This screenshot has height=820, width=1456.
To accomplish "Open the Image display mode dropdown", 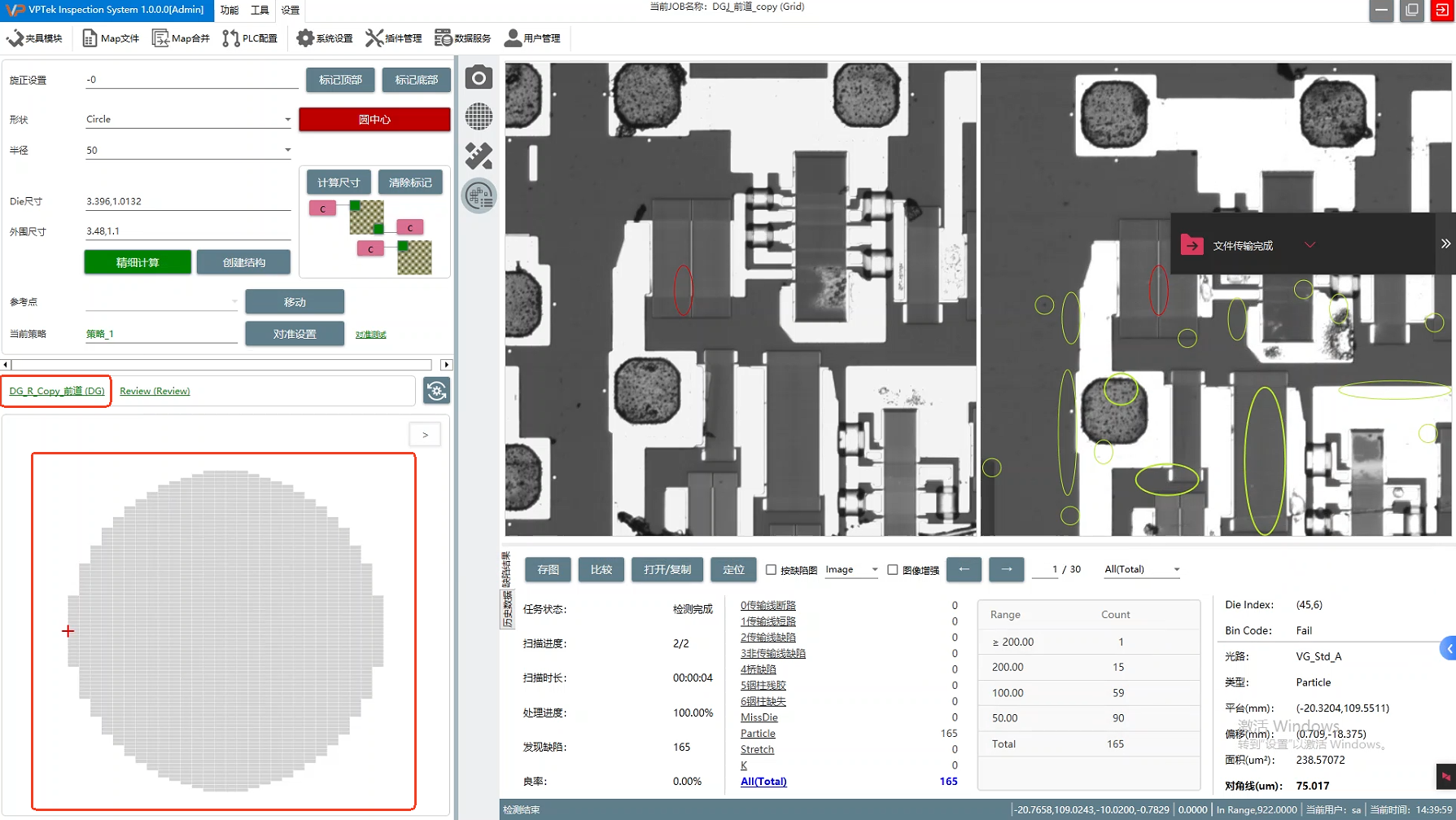I will pyautogui.click(x=851, y=569).
